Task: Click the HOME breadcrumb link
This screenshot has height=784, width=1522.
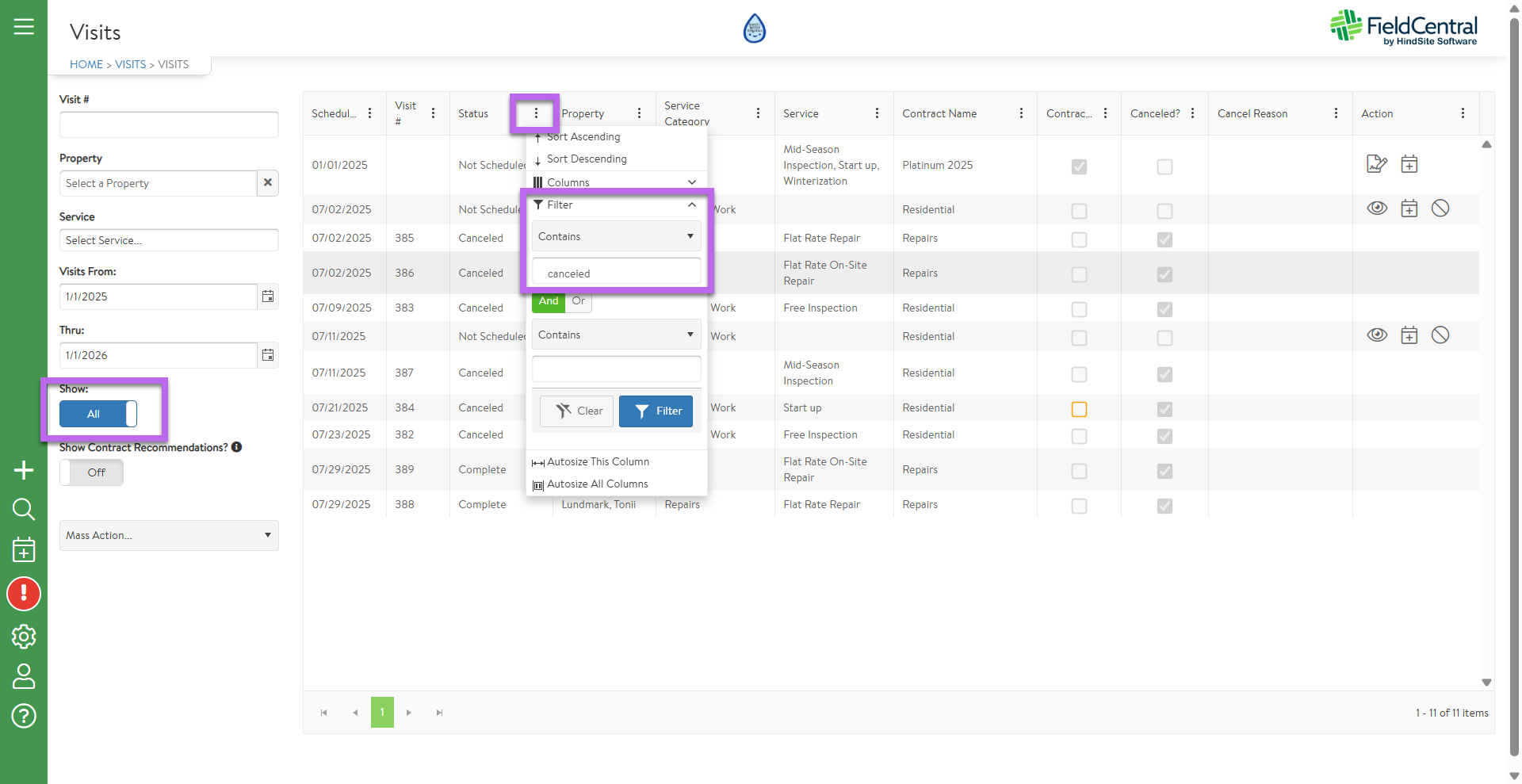Action: [x=86, y=64]
